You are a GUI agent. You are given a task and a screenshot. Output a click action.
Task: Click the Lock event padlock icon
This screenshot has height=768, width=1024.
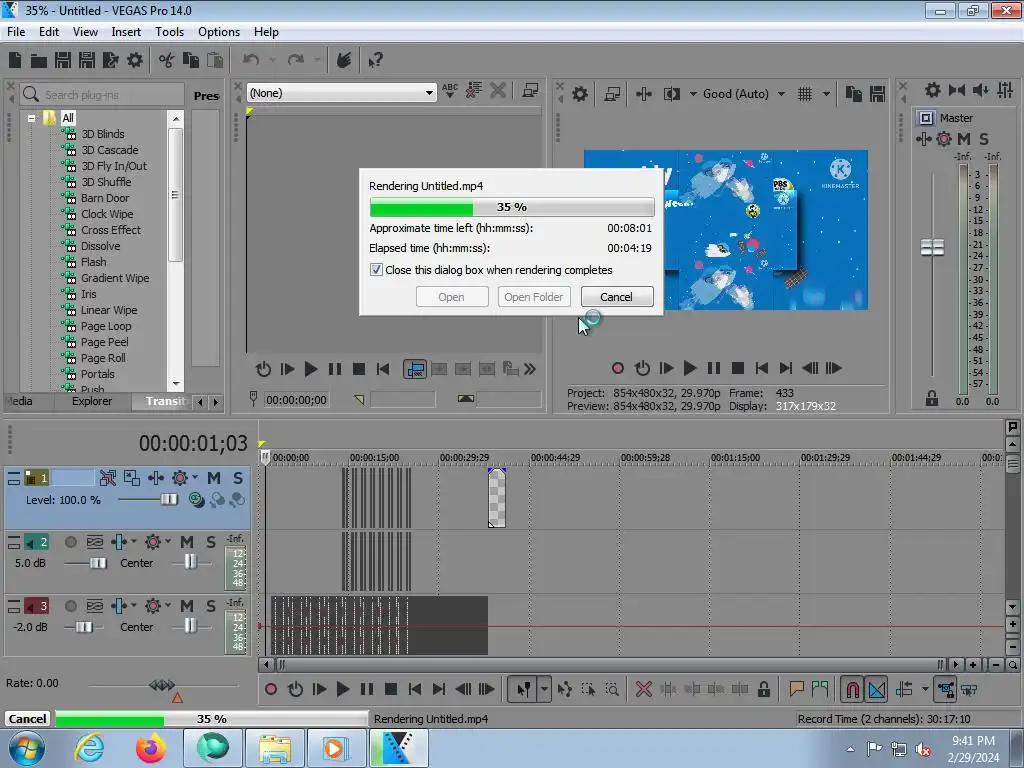[763, 689]
